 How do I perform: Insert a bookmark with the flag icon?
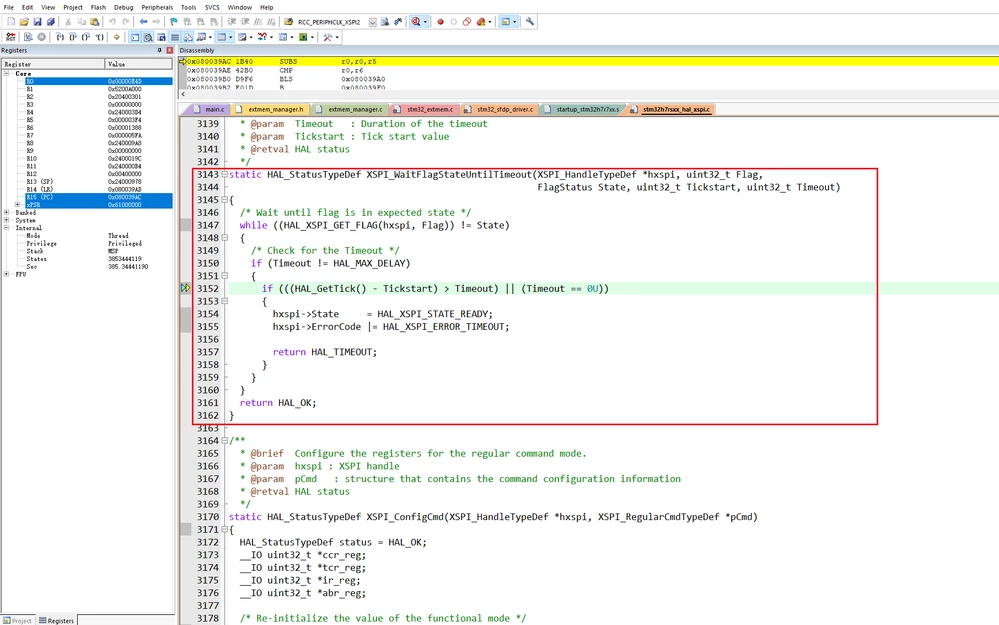[173, 22]
